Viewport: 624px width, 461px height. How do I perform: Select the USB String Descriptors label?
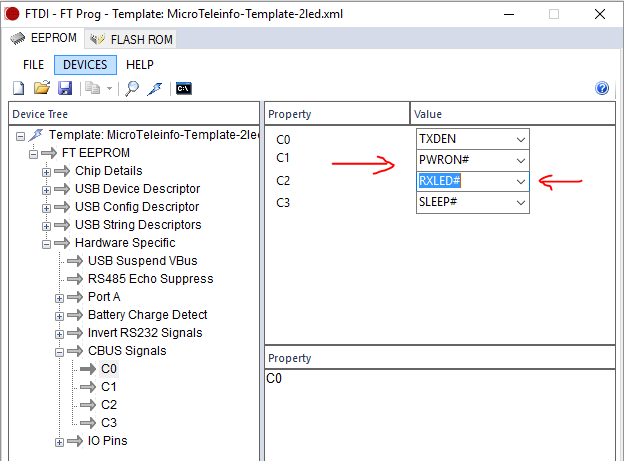pos(138,225)
